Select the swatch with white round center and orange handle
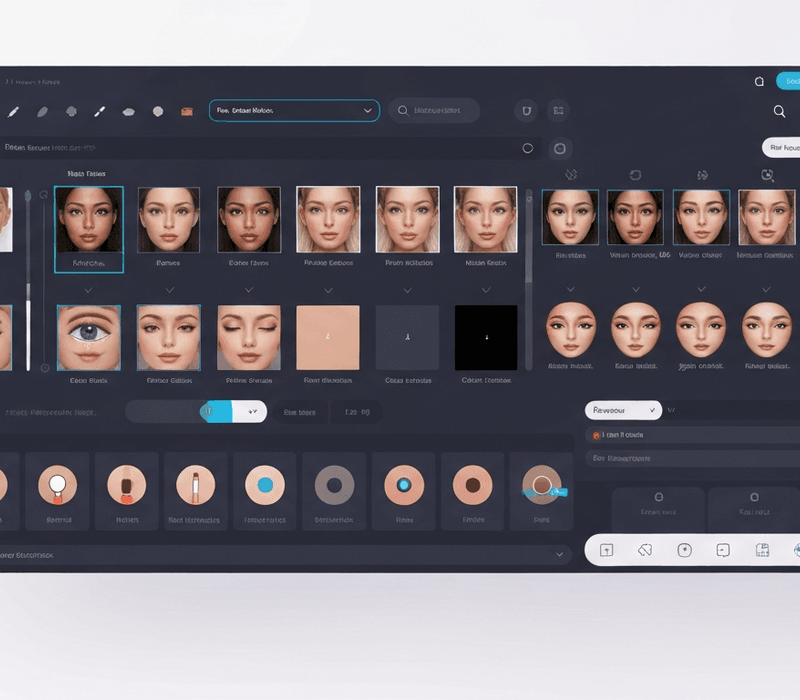 click(x=58, y=485)
